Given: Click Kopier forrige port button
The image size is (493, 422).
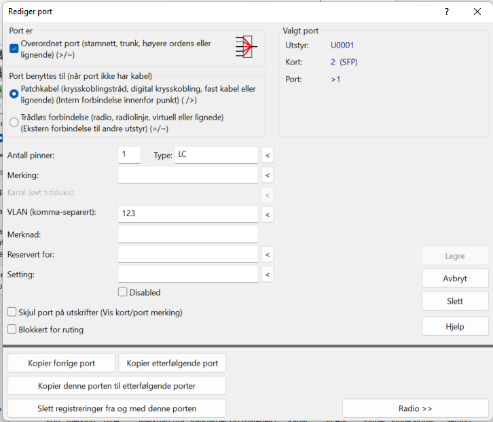Looking at the screenshot, I should pyautogui.click(x=61, y=363).
